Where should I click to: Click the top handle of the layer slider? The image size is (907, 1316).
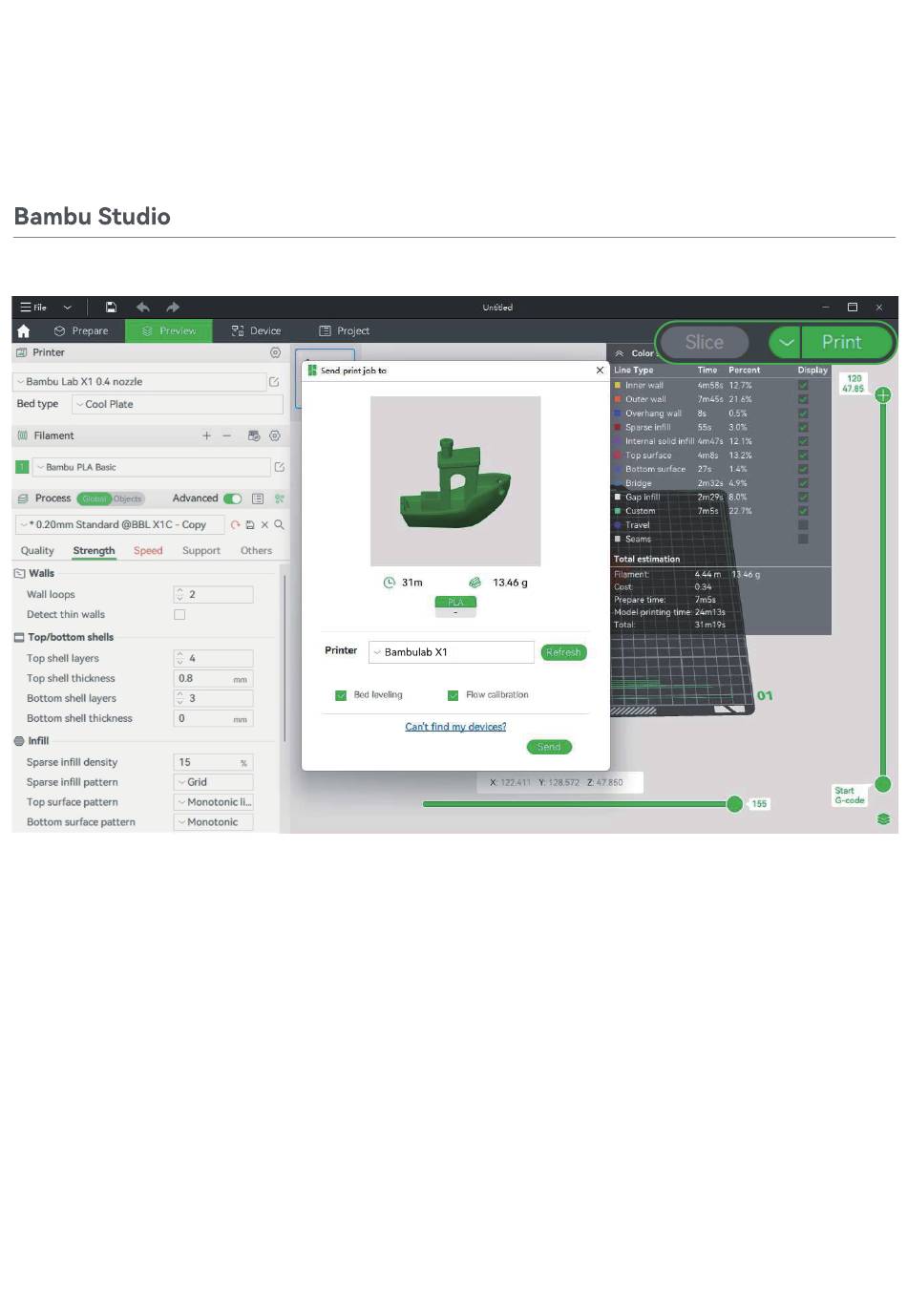(x=883, y=395)
